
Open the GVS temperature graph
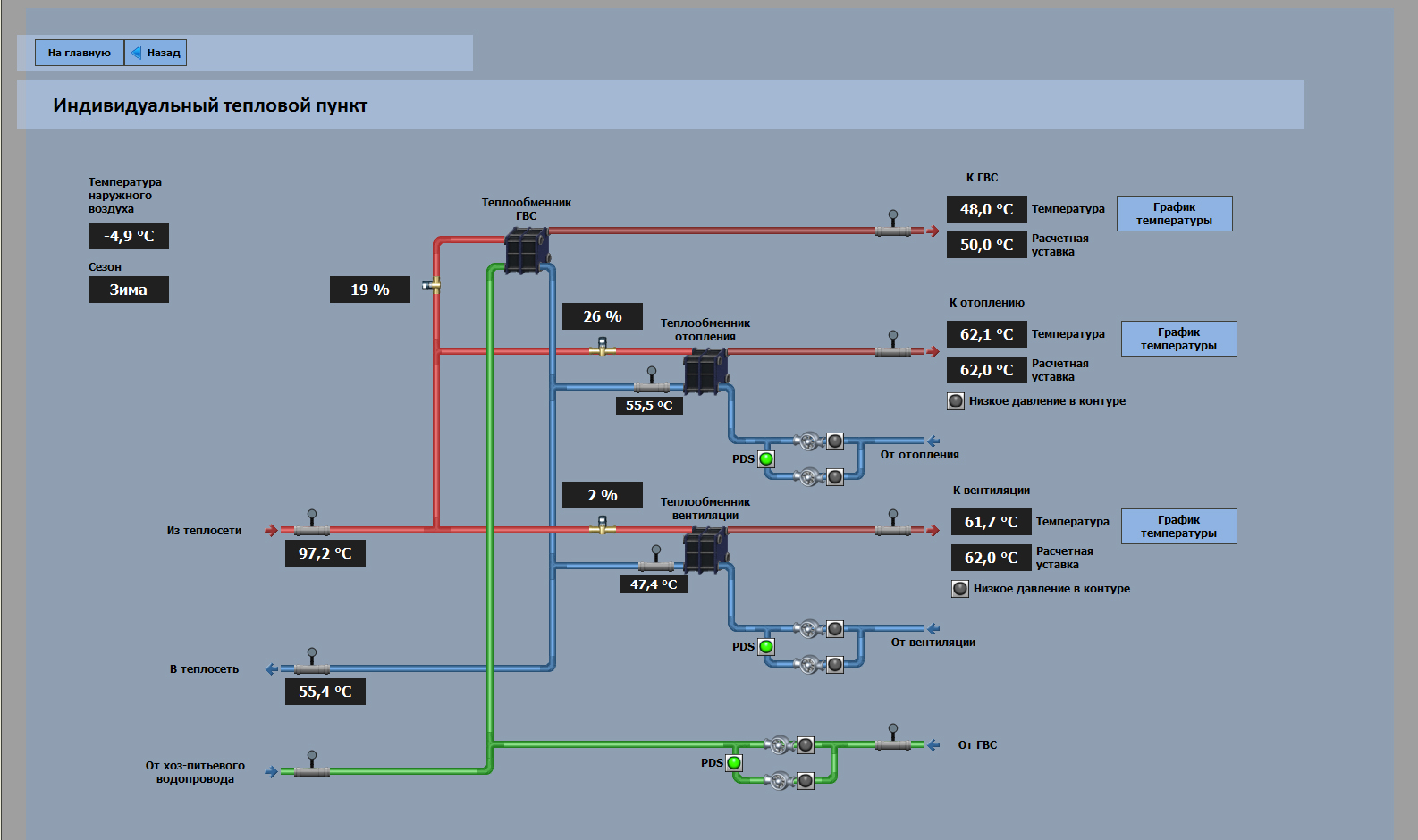[x=1174, y=214]
